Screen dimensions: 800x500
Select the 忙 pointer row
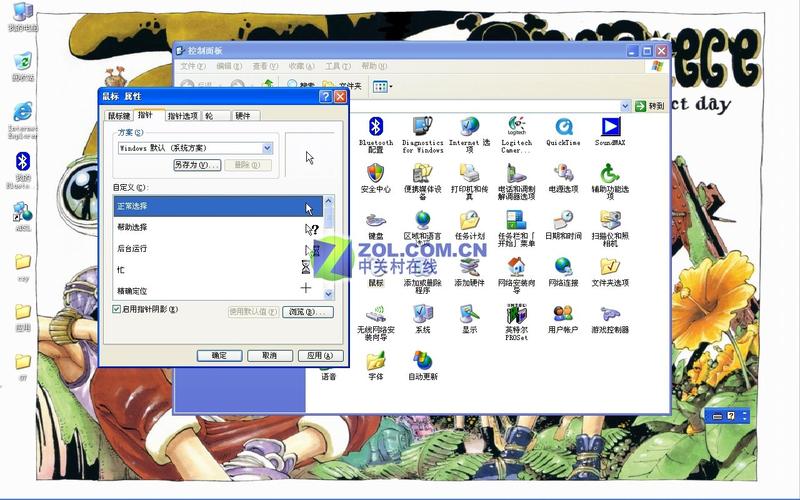[x=218, y=269]
